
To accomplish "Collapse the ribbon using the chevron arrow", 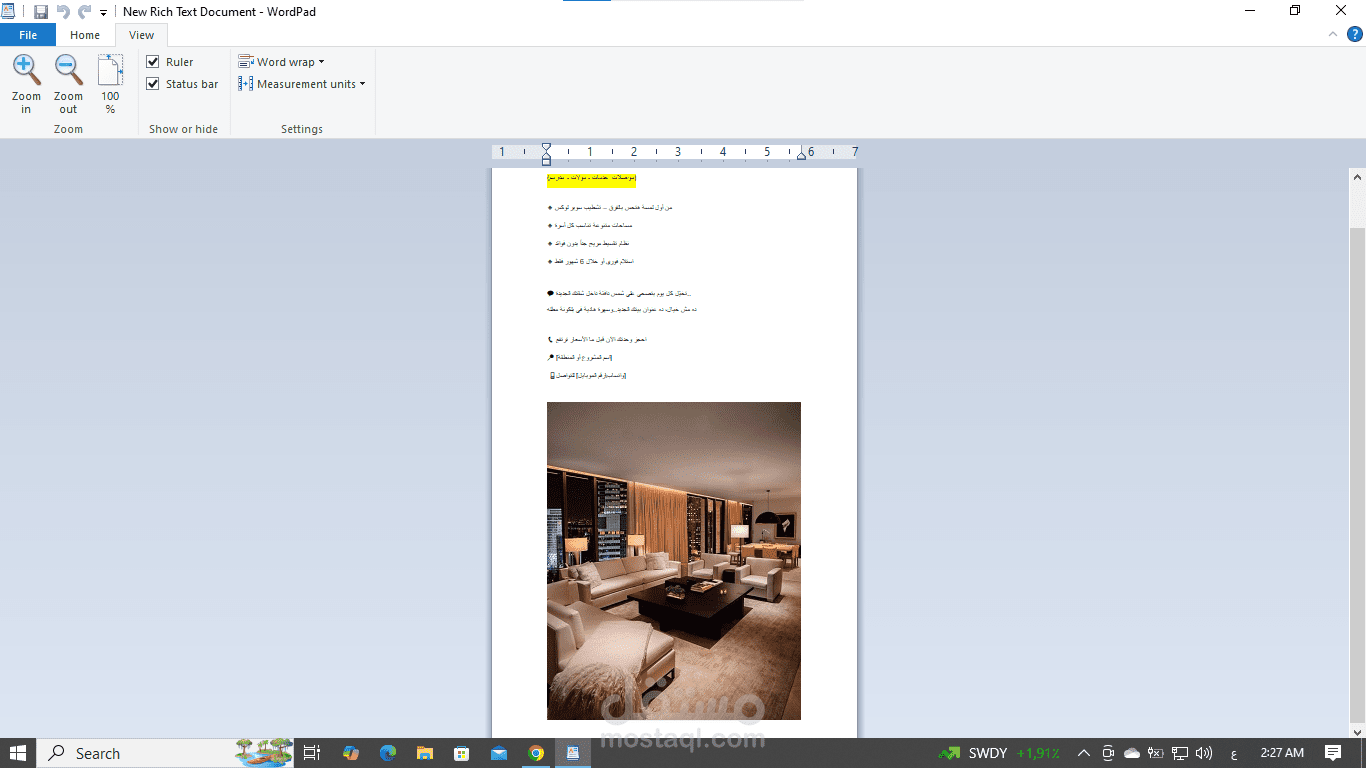I will 1332,34.
